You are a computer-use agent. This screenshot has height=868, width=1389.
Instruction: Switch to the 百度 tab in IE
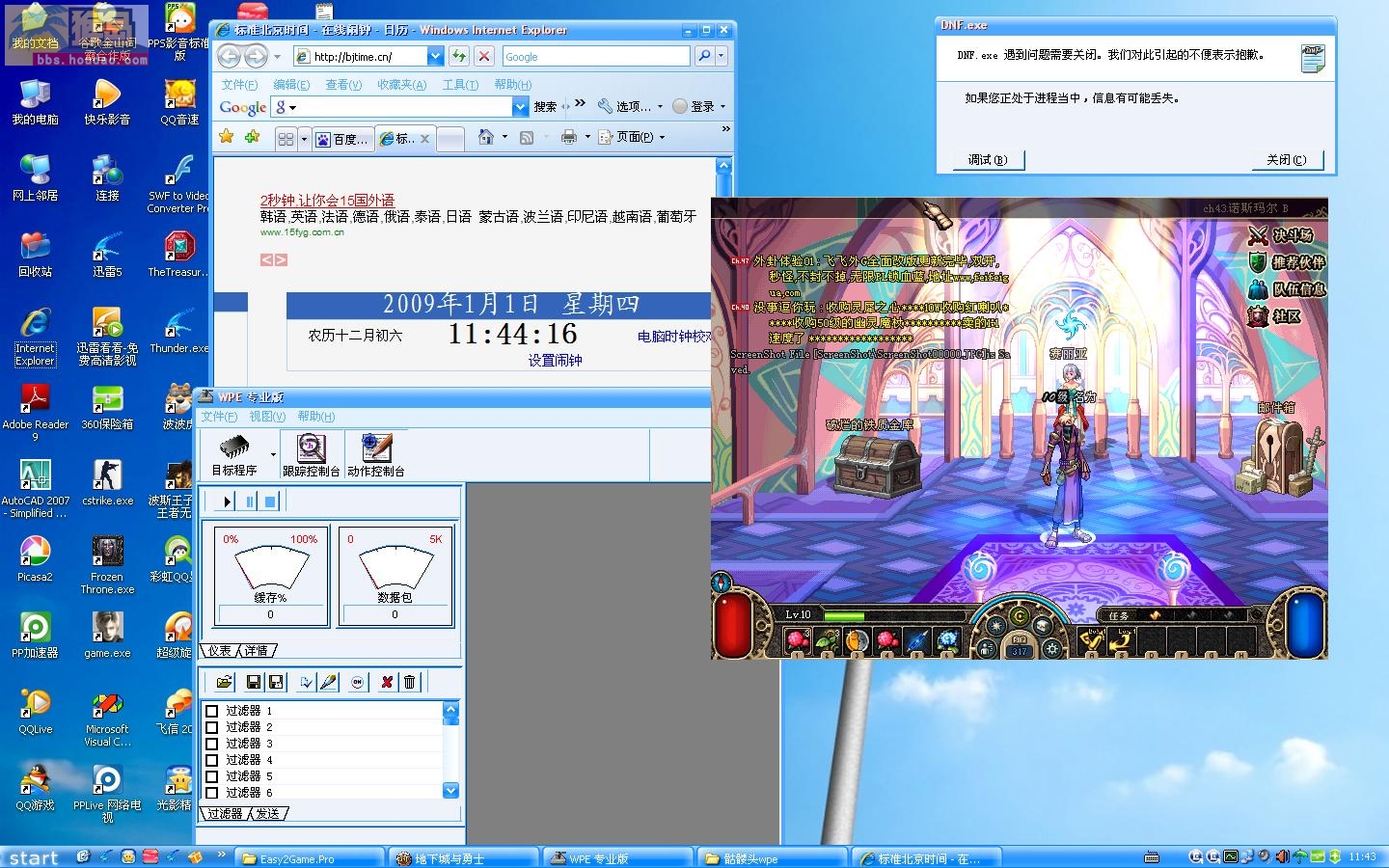coord(342,140)
